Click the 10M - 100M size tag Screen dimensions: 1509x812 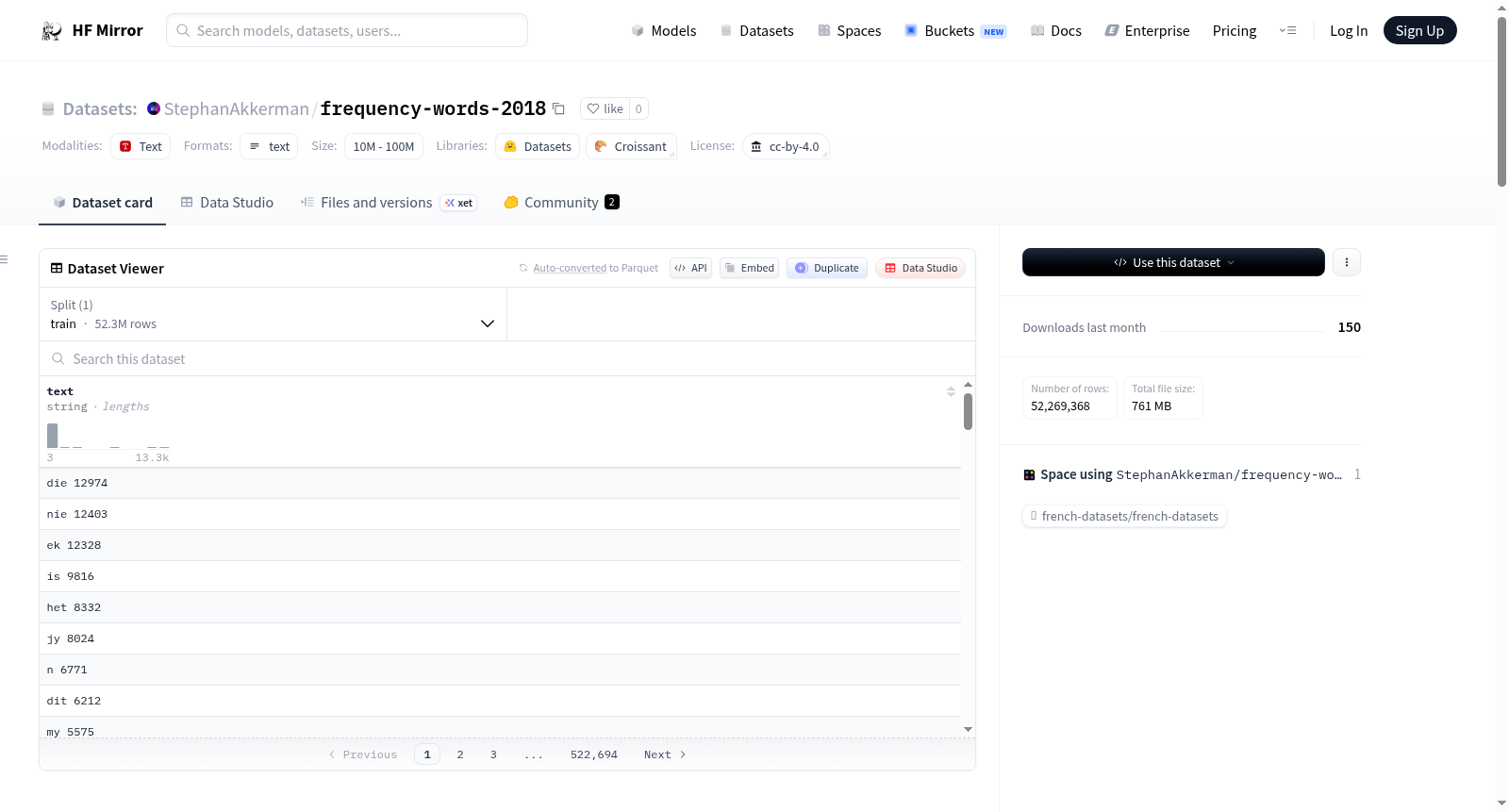tap(383, 146)
